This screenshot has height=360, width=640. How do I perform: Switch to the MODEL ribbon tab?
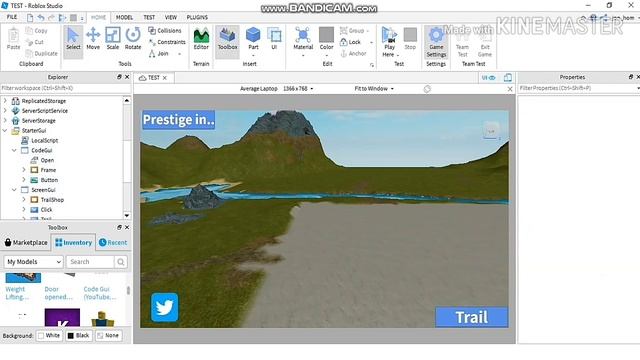[x=124, y=17]
